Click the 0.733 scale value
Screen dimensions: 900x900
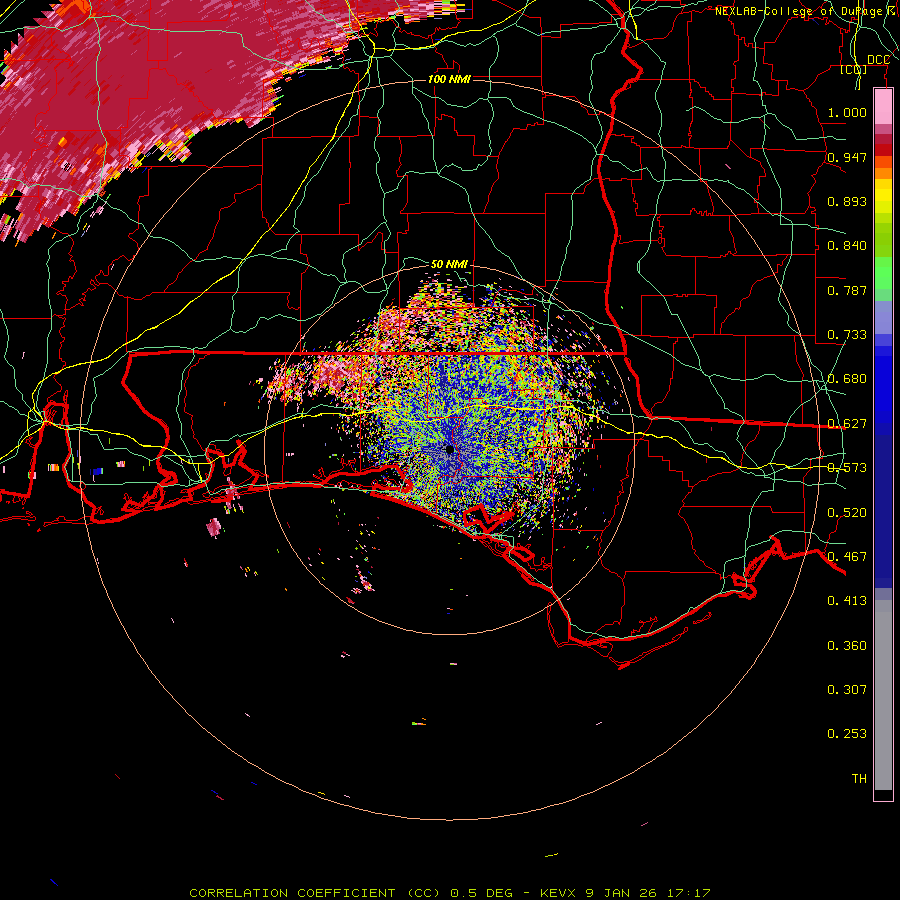[x=847, y=335]
